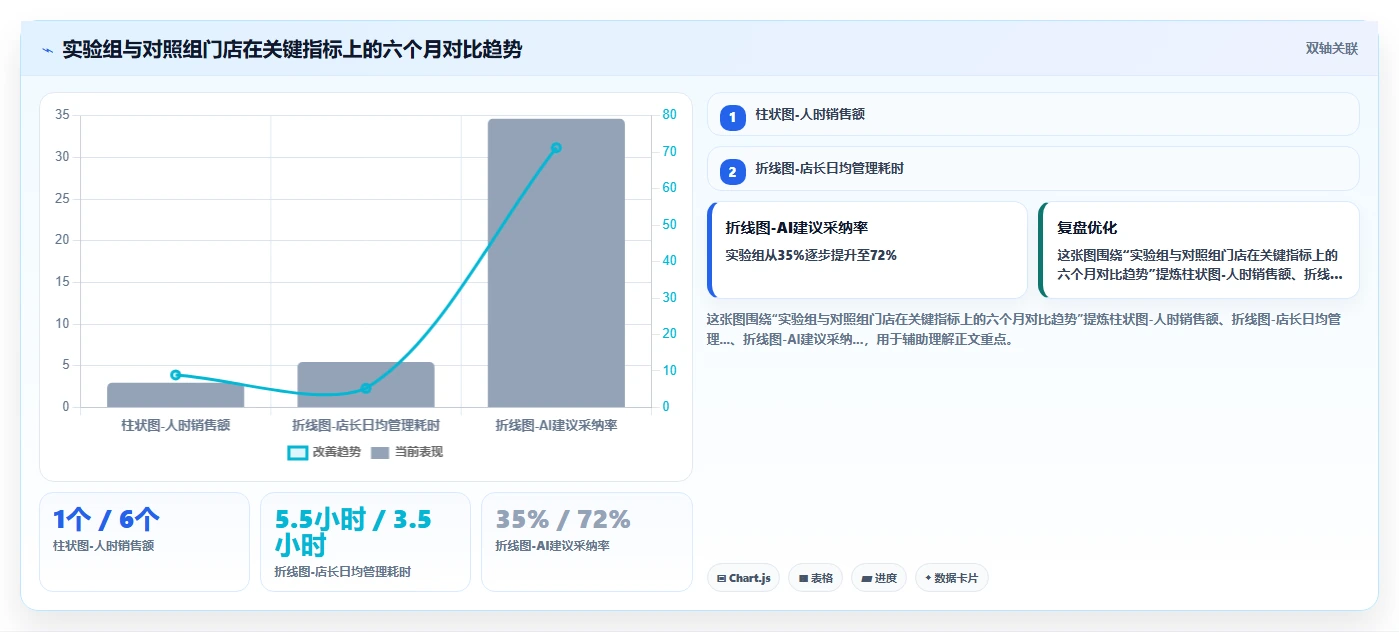Screen dimensions: 1399x632
Task: Click the Chart.js tag chip
Action: 743,578
